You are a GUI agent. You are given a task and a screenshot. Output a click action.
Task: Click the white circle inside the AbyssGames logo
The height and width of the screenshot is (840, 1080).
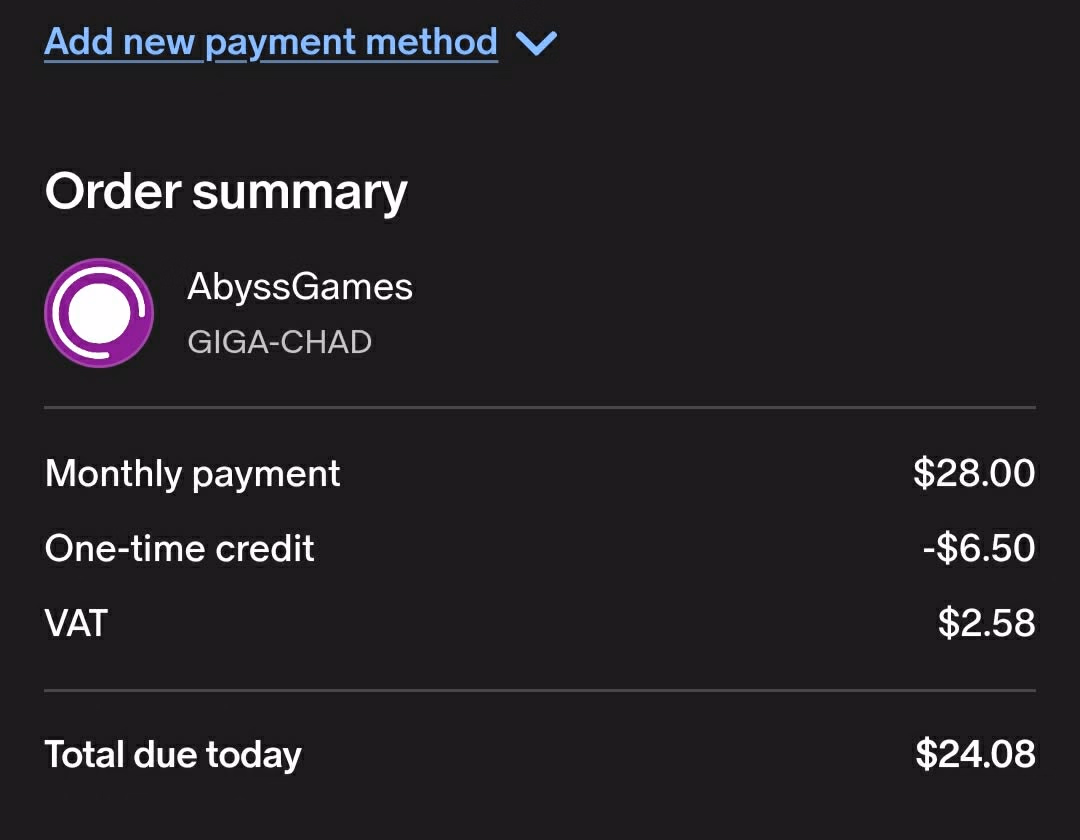[97, 314]
